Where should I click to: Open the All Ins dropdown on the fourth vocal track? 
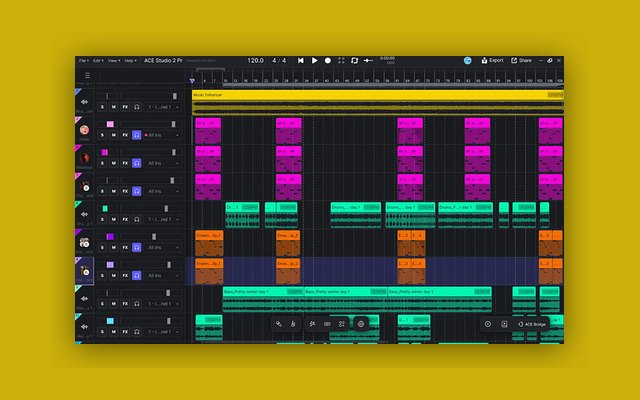point(162,191)
